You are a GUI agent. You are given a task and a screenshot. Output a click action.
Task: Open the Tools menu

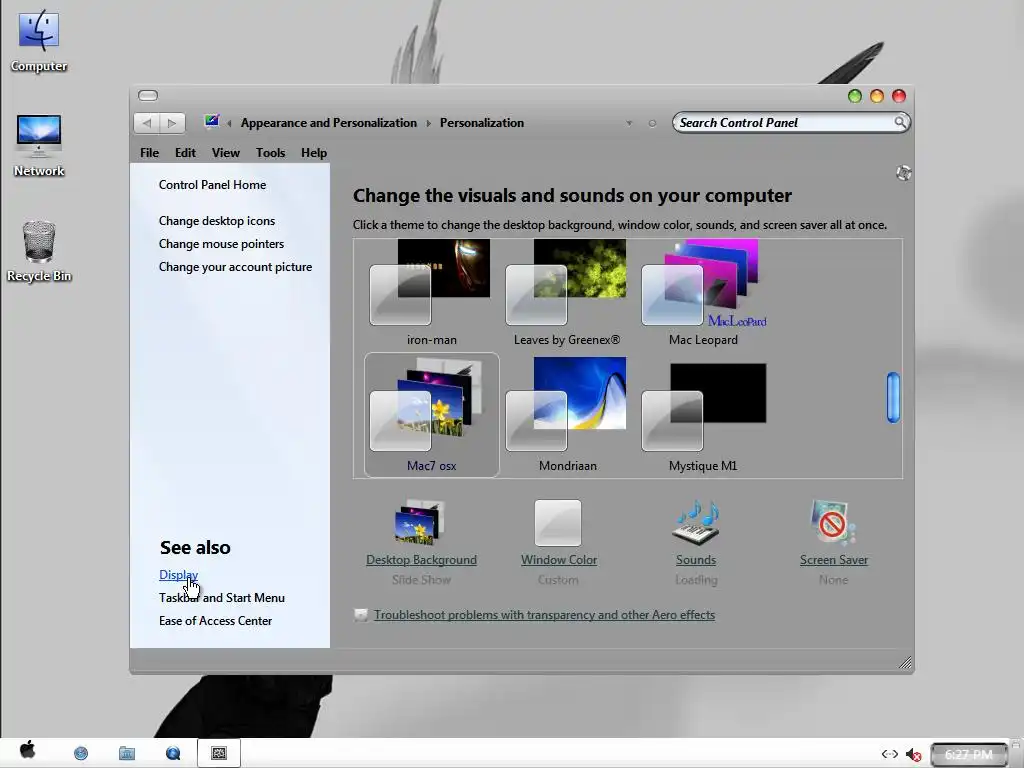(x=270, y=153)
